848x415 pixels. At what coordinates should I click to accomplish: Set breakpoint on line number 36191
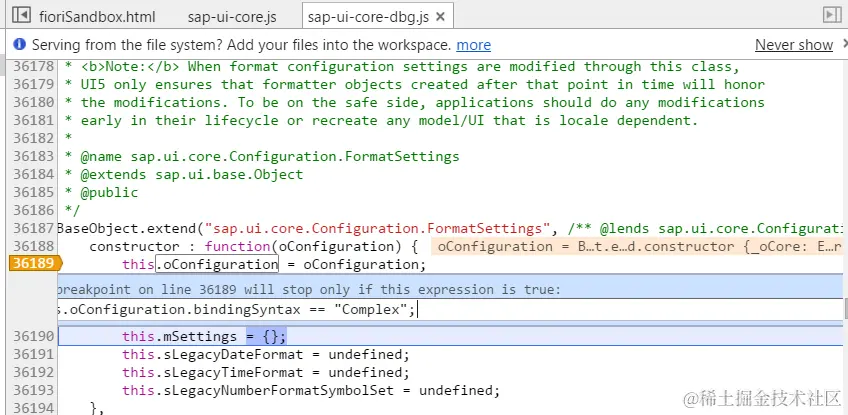pos(34,354)
